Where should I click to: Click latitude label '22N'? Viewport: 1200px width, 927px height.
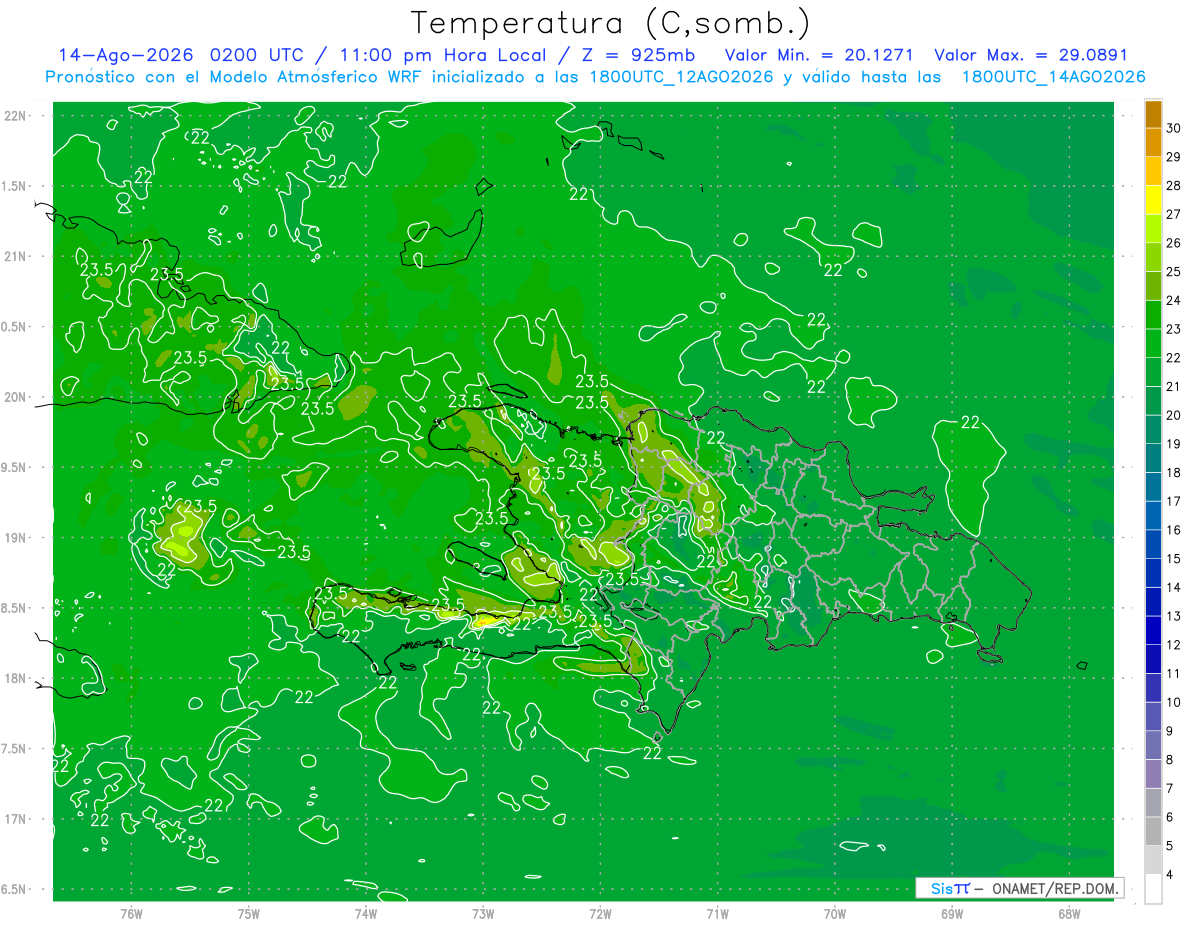pyautogui.click(x=15, y=116)
